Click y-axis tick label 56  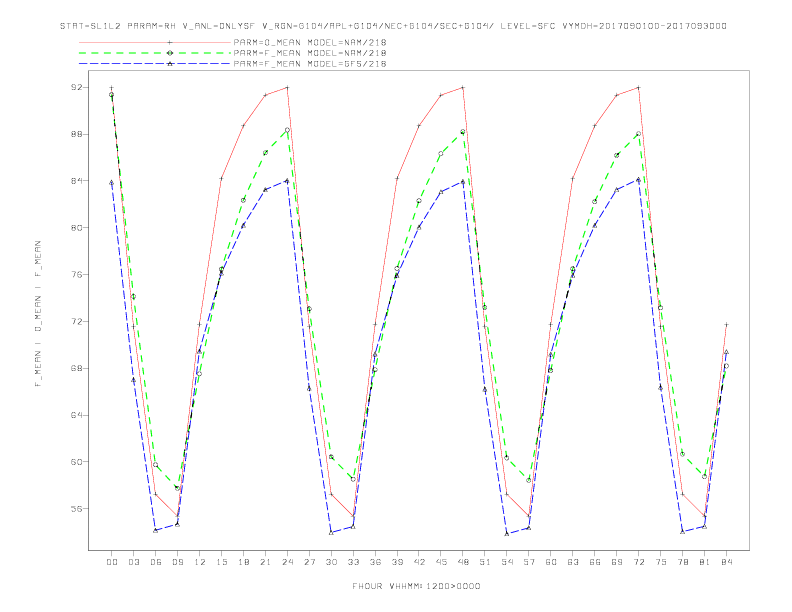(76, 508)
